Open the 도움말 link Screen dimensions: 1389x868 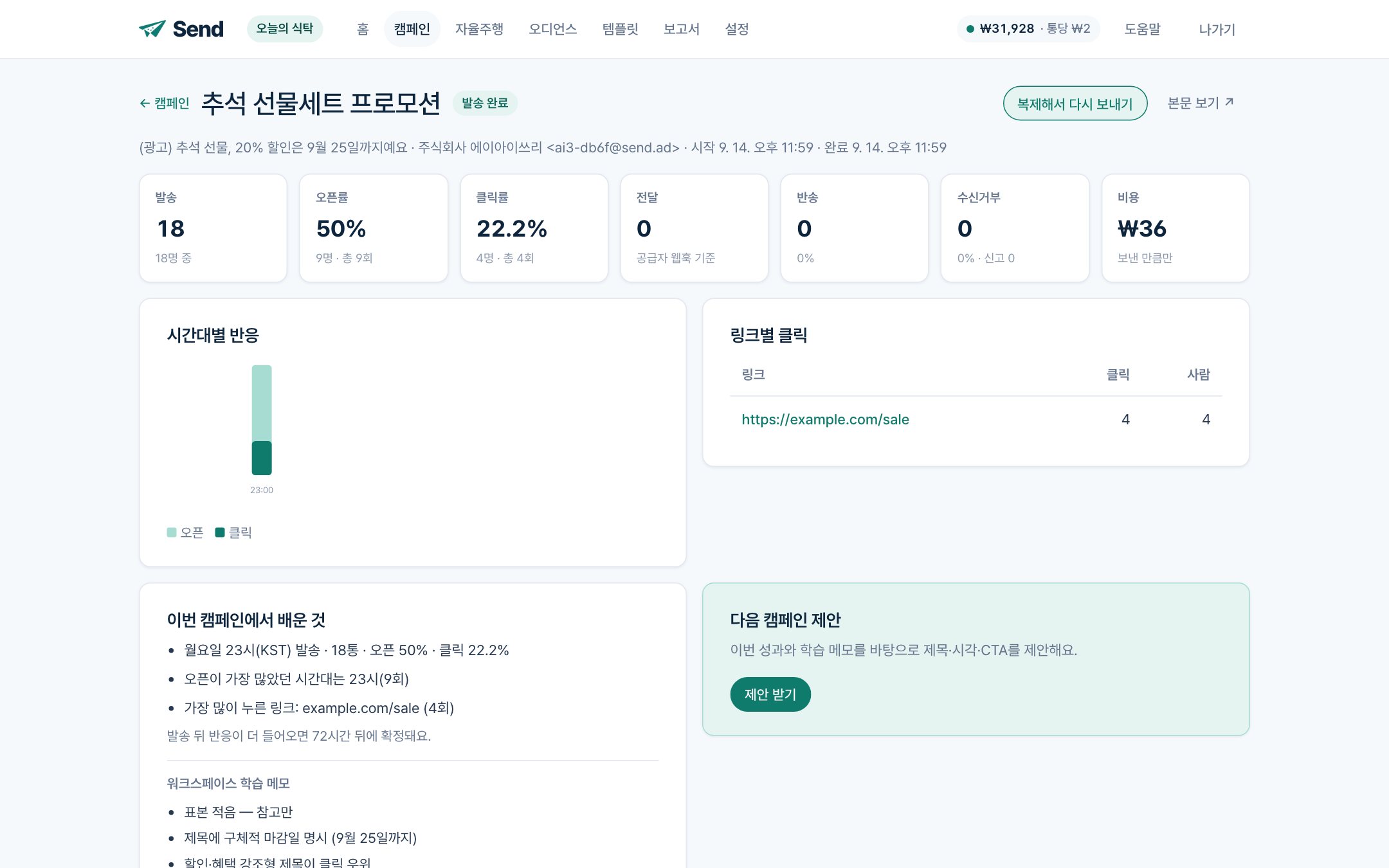(x=1142, y=29)
